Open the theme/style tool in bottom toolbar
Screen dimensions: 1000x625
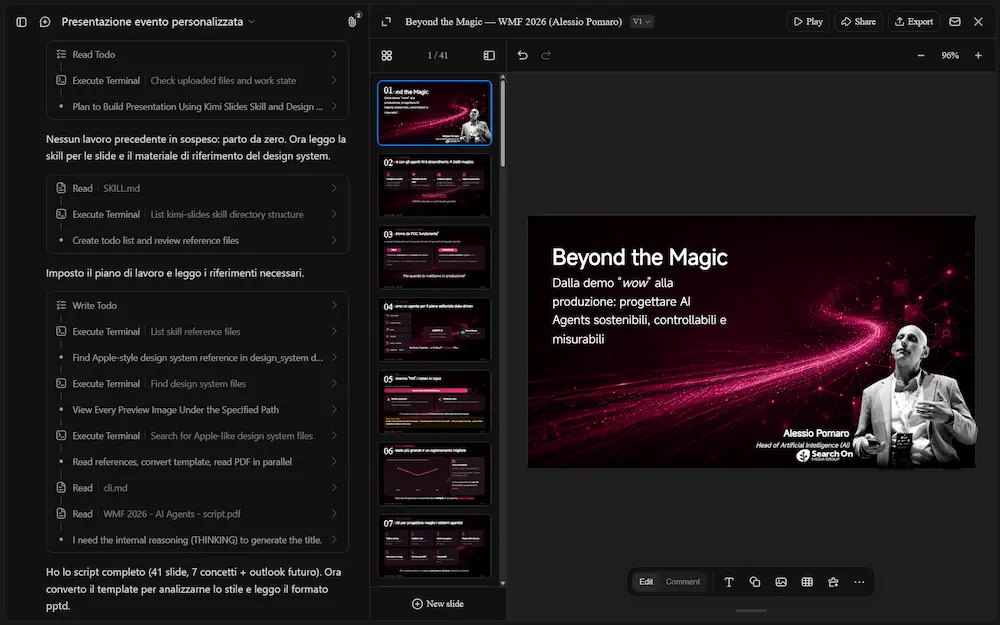[x=833, y=582]
